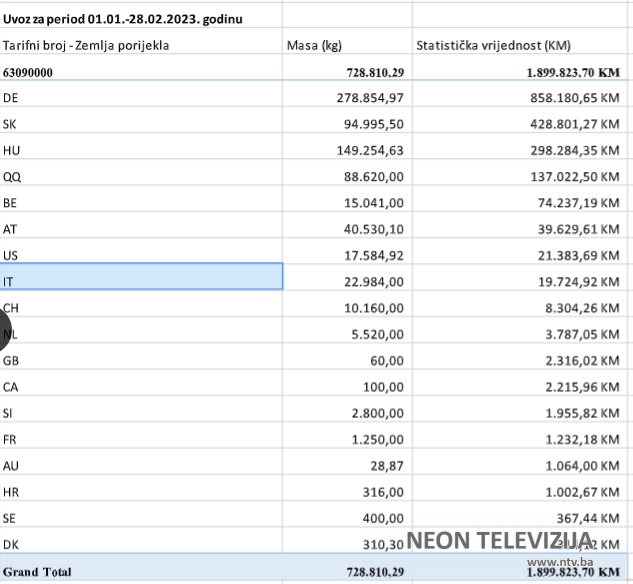Select the mass value 278.854,97 for DE
The width and height of the screenshot is (633, 584).
(x=369, y=97)
